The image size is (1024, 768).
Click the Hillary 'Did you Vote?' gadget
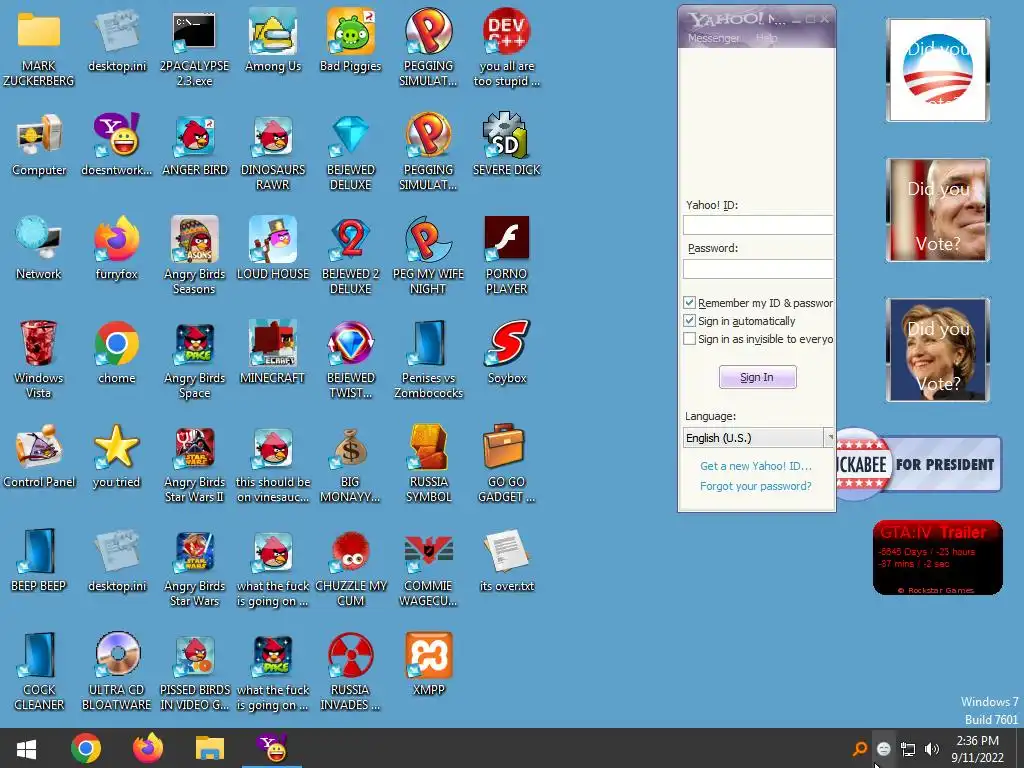pyautogui.click(x=938, y=350)
